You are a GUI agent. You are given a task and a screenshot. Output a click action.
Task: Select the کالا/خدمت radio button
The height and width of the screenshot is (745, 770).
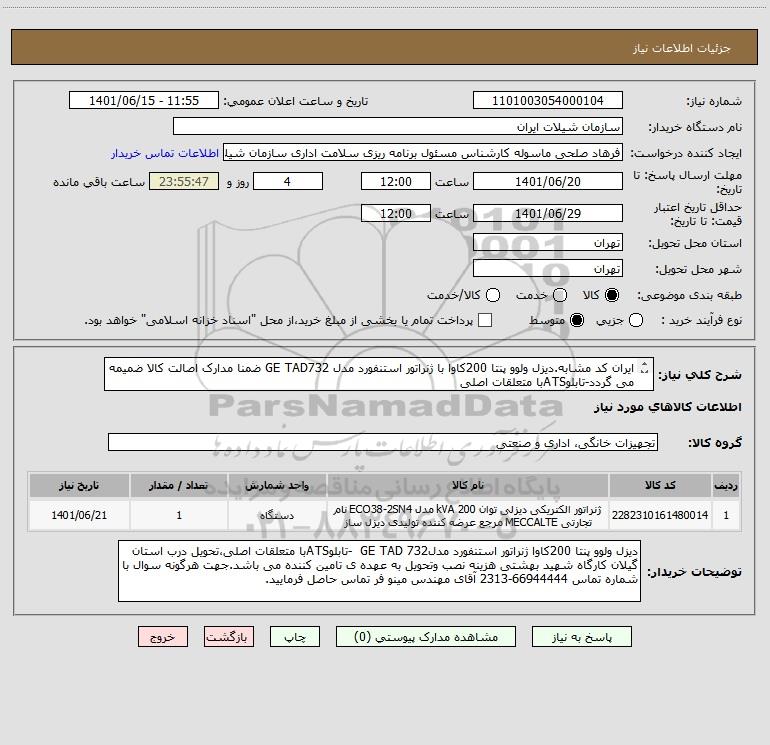coord(493,295)
